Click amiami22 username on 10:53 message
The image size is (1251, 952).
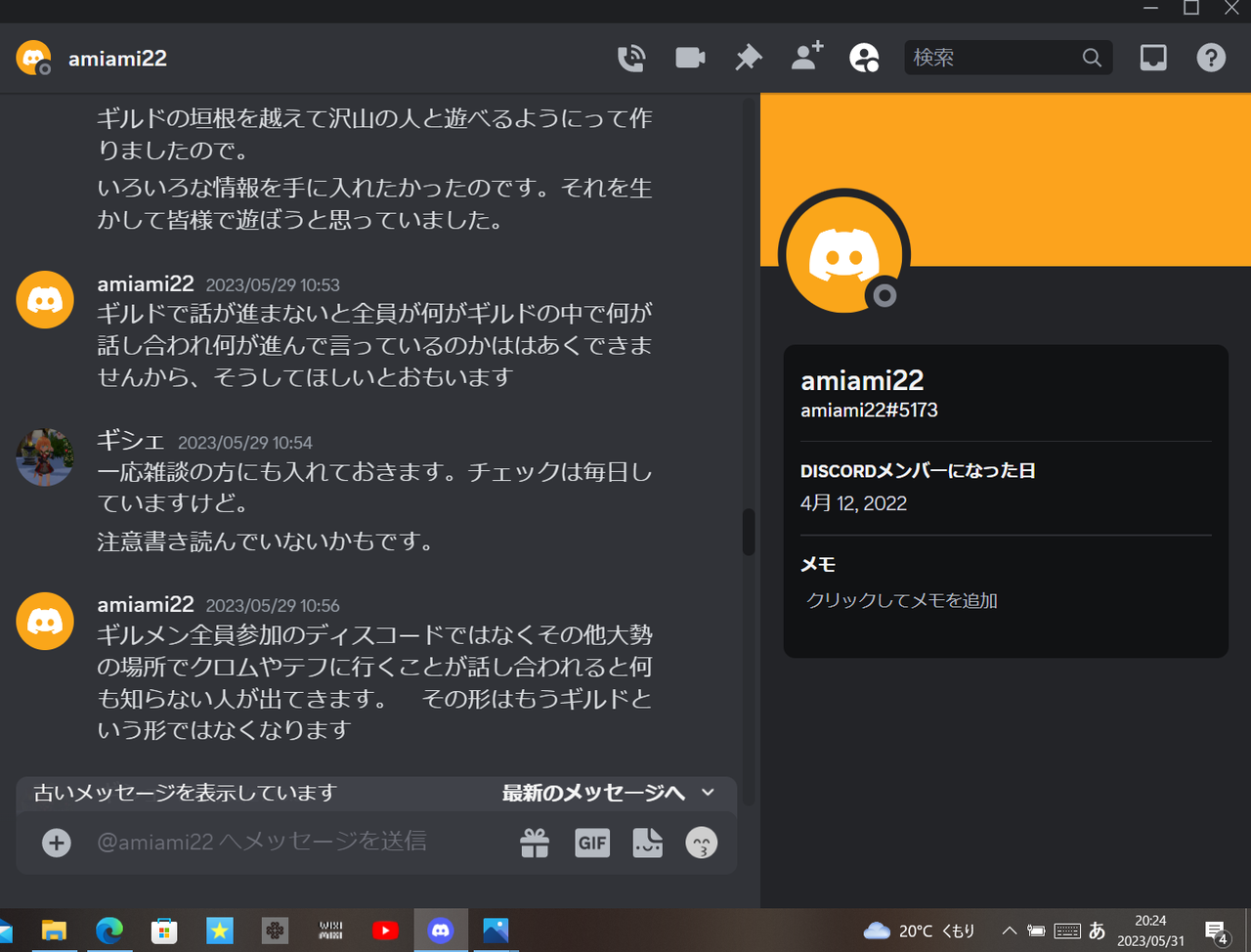pyautogui.click(x=146, y=283)
